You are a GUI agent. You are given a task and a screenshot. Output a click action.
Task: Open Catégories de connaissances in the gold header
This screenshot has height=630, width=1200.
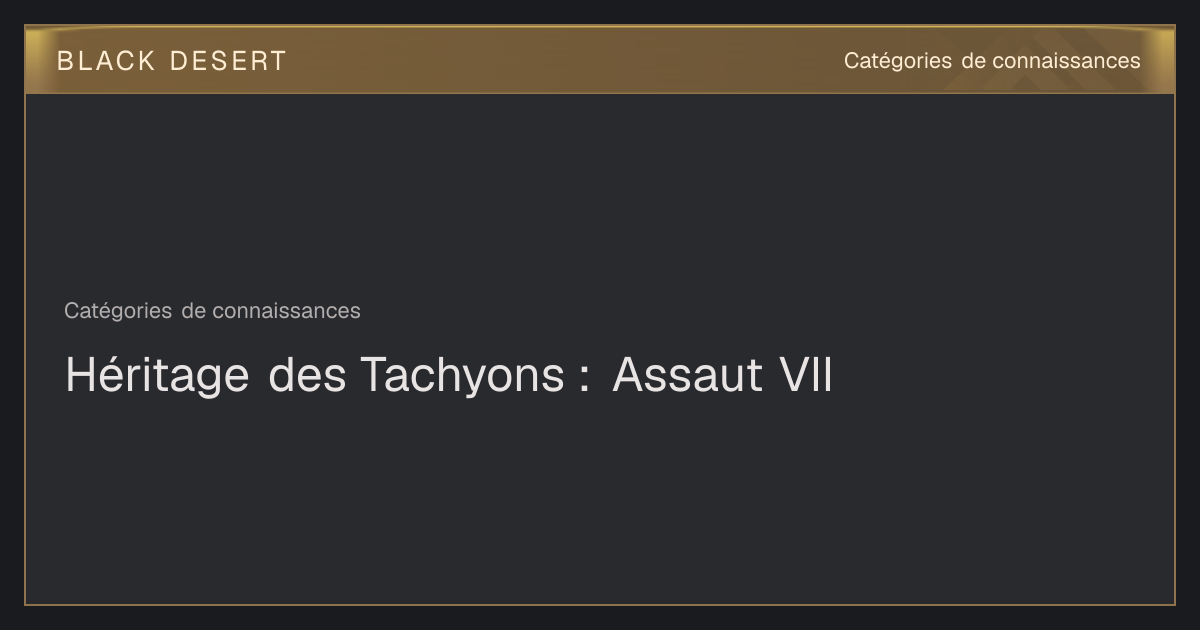pyautogui.click(x=992, y=61)
